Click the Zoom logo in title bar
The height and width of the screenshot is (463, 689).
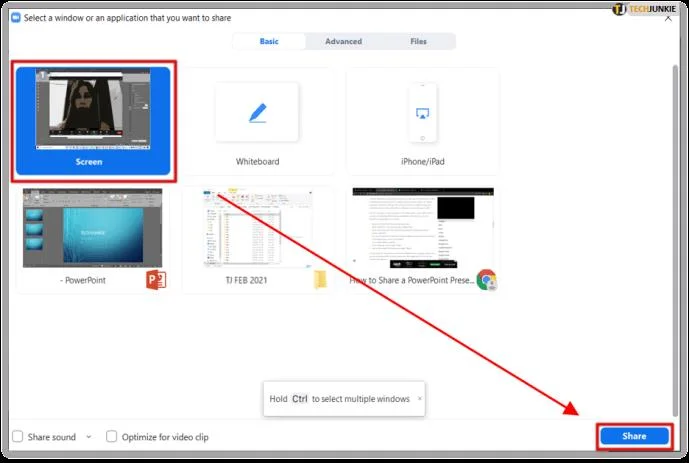[x=16, y=18]
